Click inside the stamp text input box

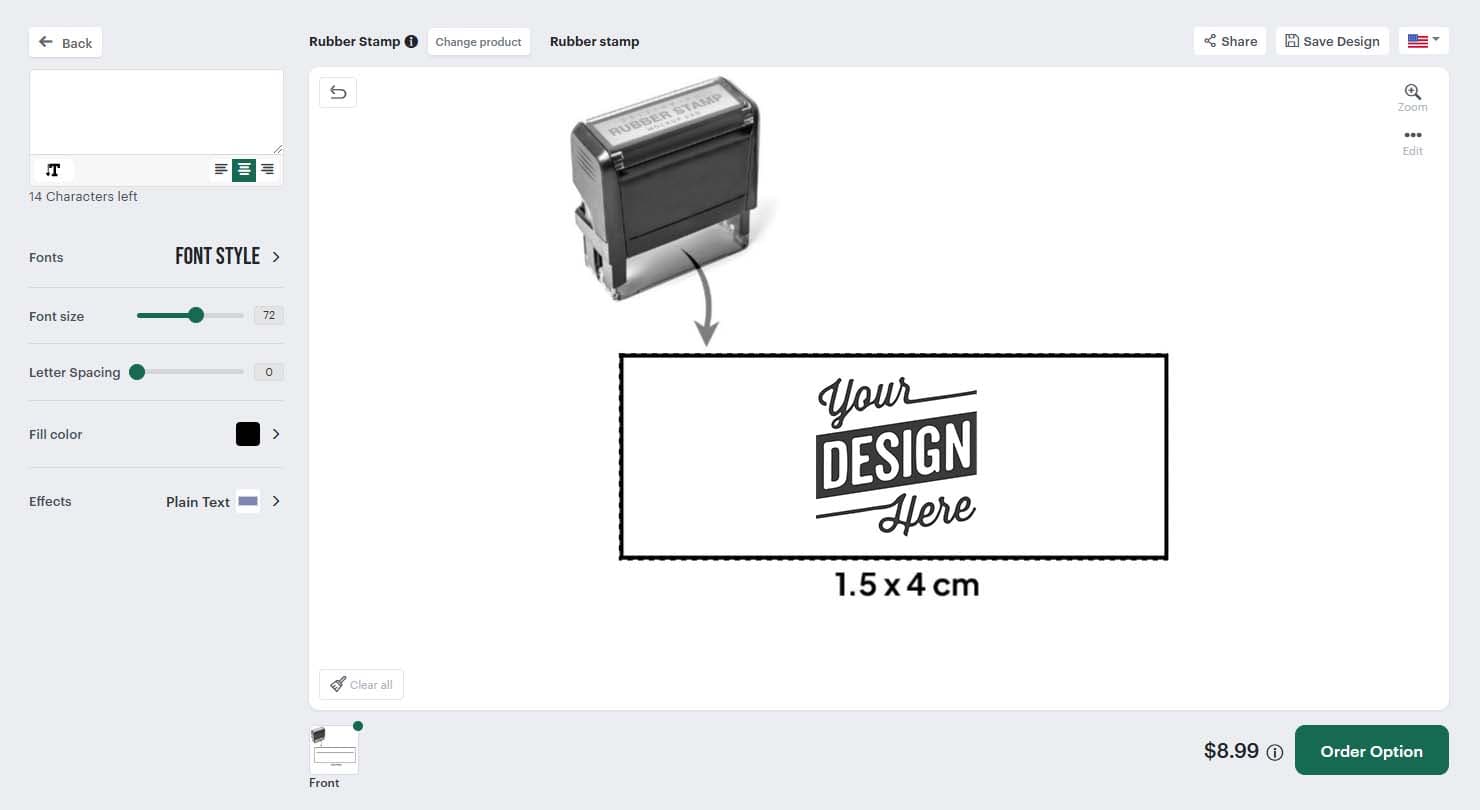click(156, 111)
